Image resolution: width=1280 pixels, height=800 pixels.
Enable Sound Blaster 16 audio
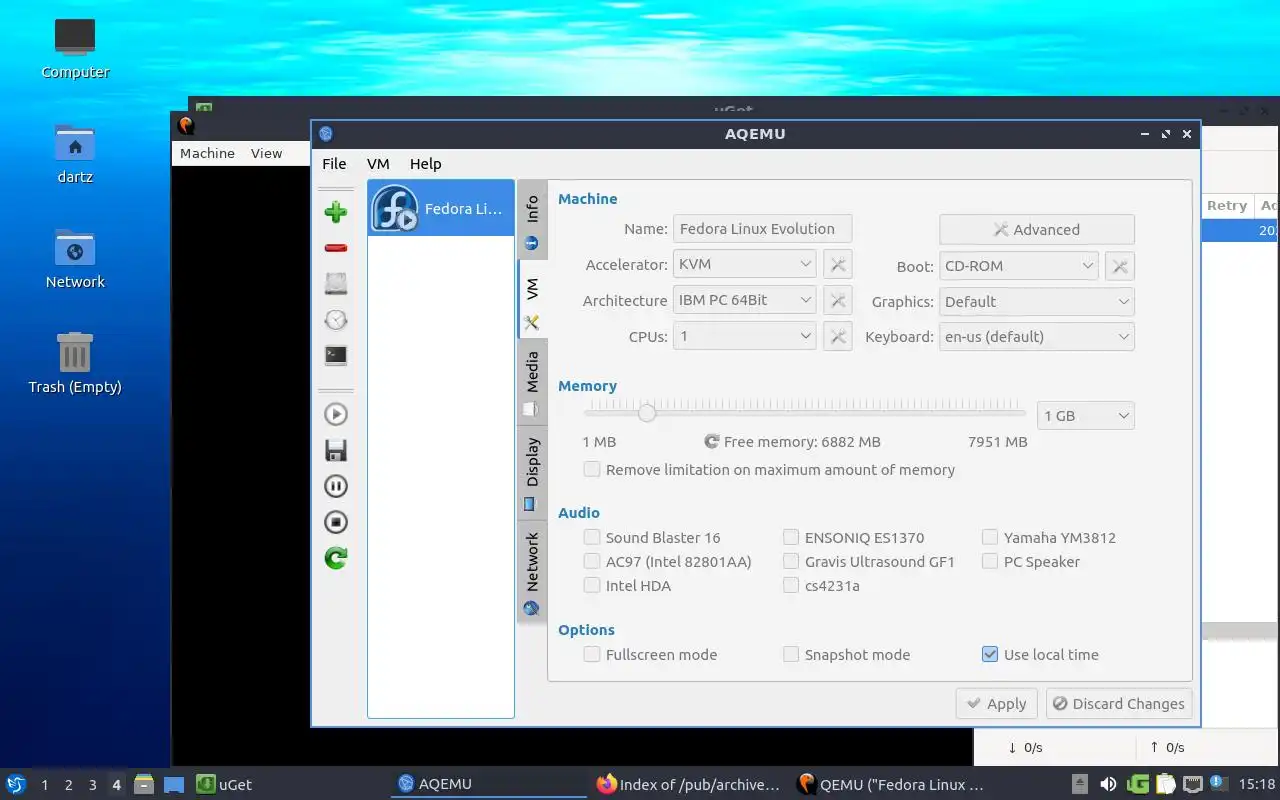click(x=592, y=537)
